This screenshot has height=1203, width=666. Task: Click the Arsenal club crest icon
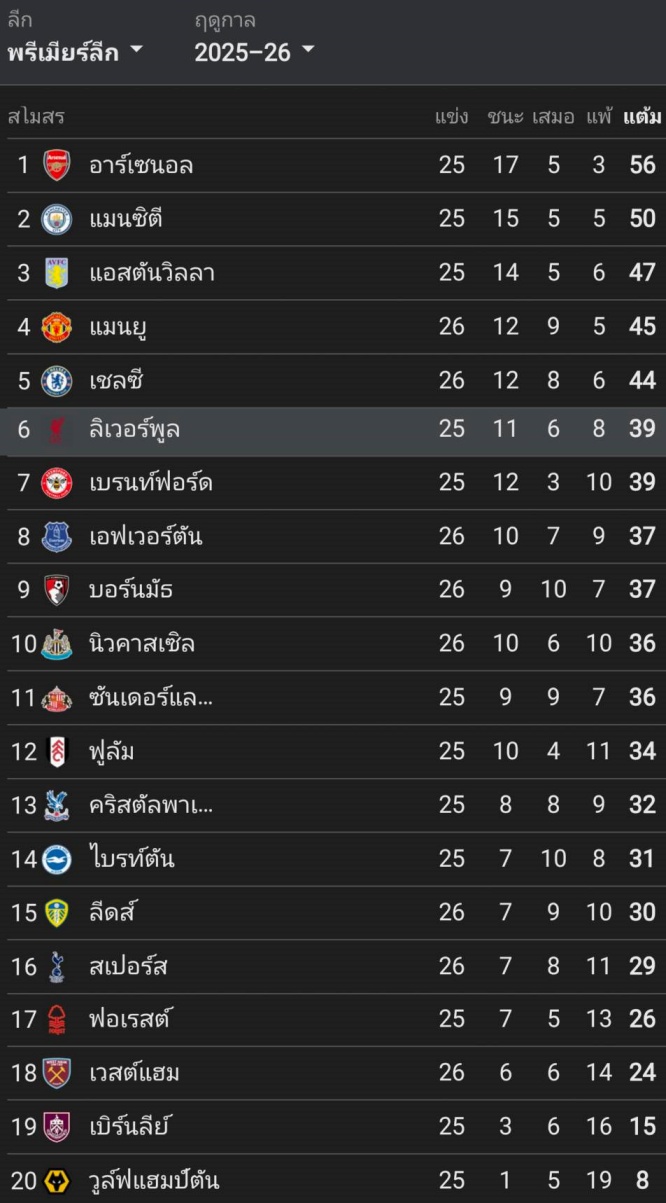click(x=57, y=165)
